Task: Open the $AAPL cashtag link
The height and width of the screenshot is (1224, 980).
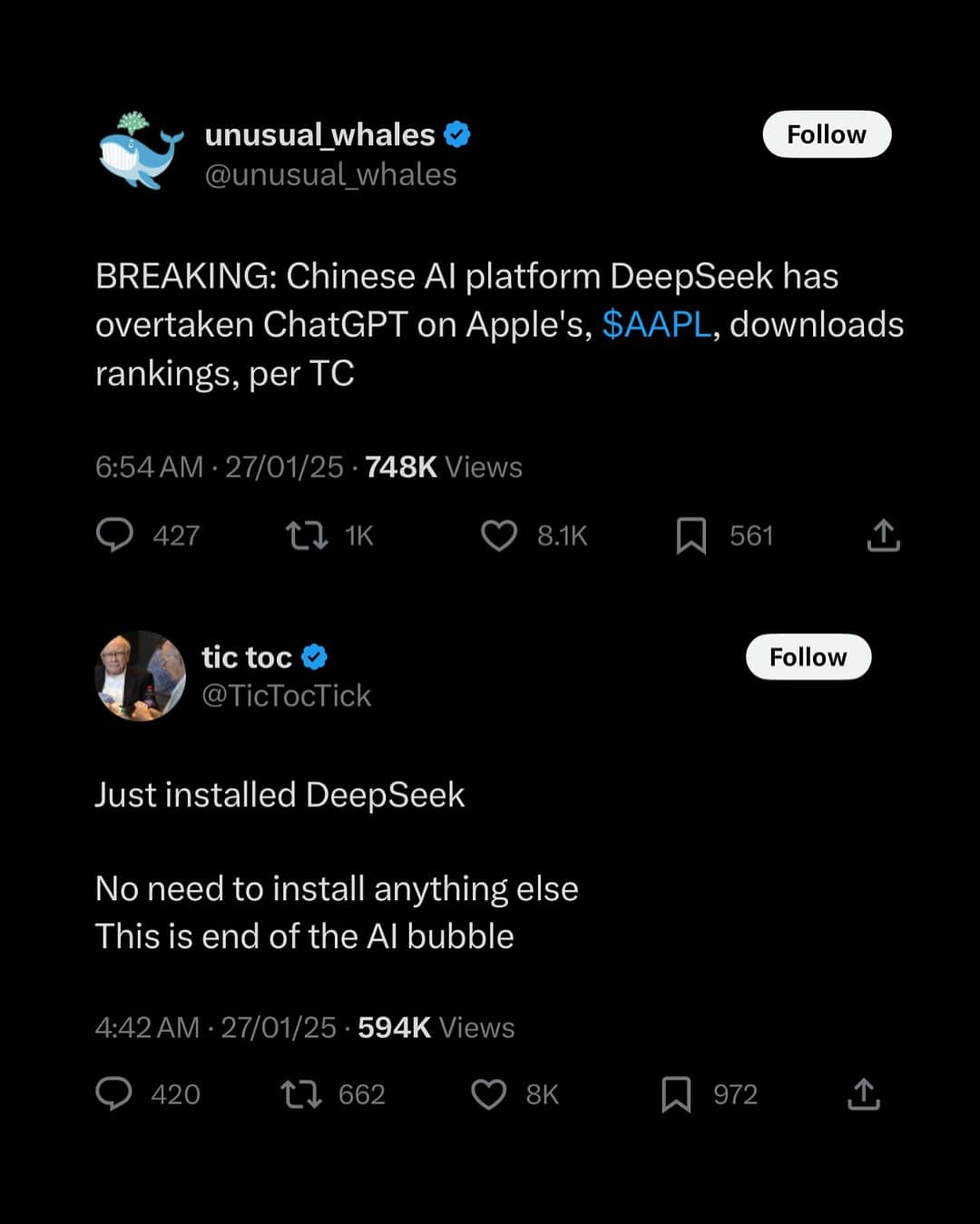Action: (656, 325)
